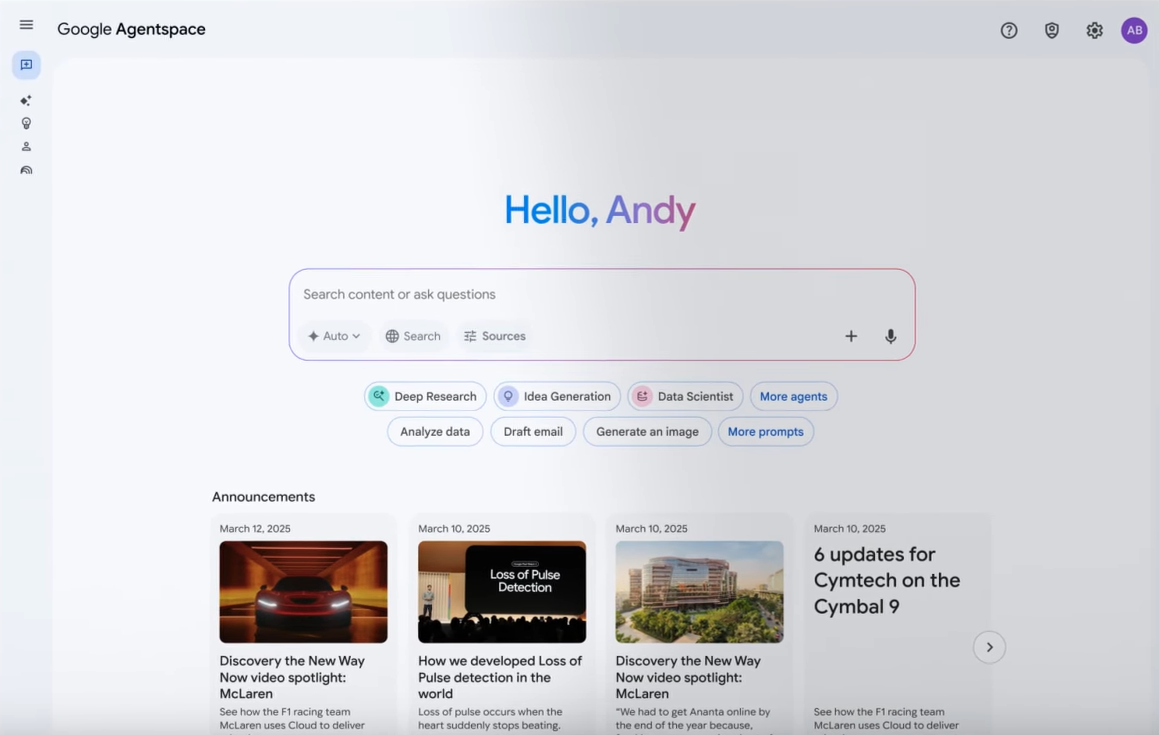1159x735 pixels.
Task: Toggle Sources filtering options
Action: click(494, 336)
